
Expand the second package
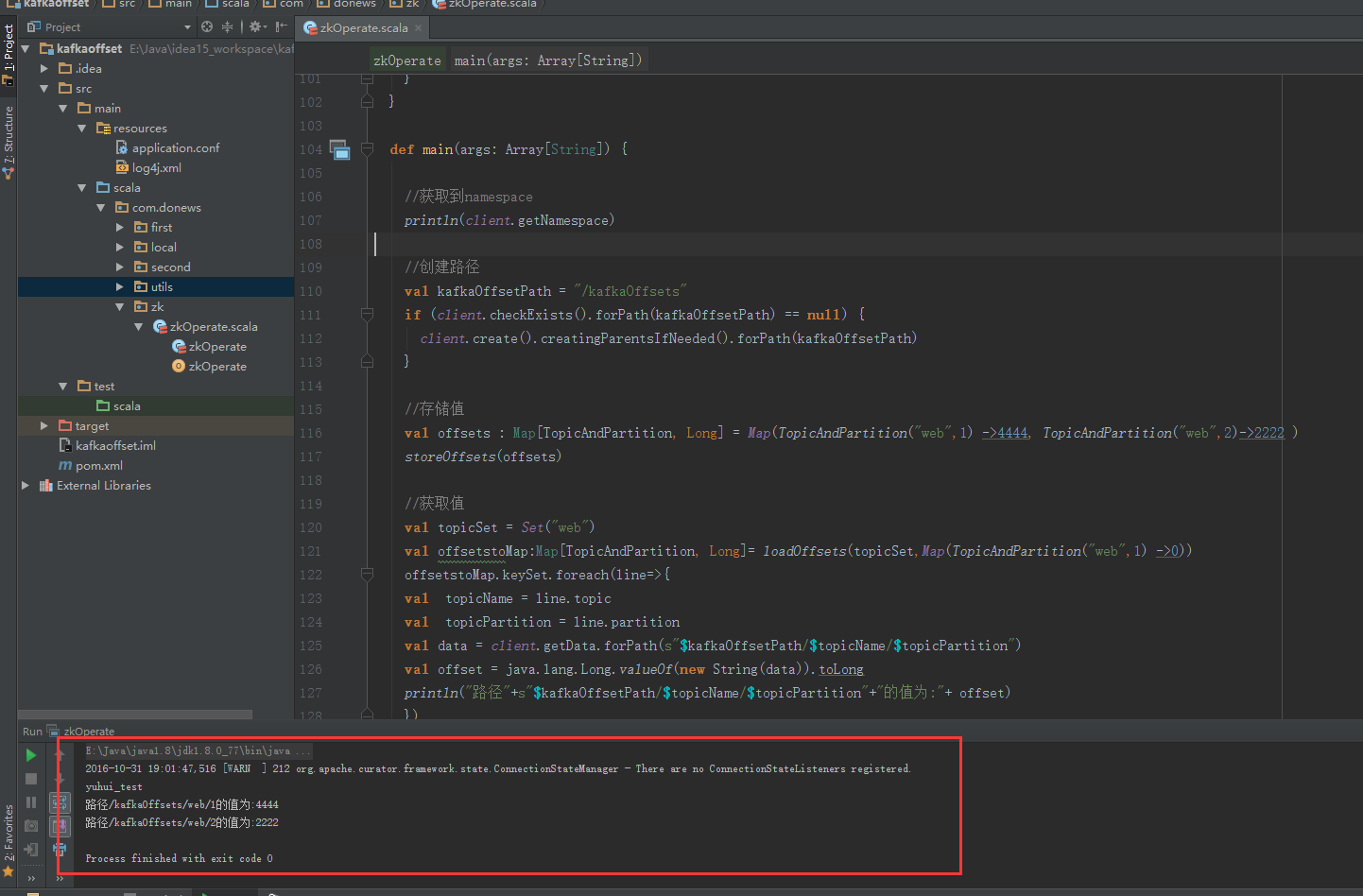pos(120,267)
